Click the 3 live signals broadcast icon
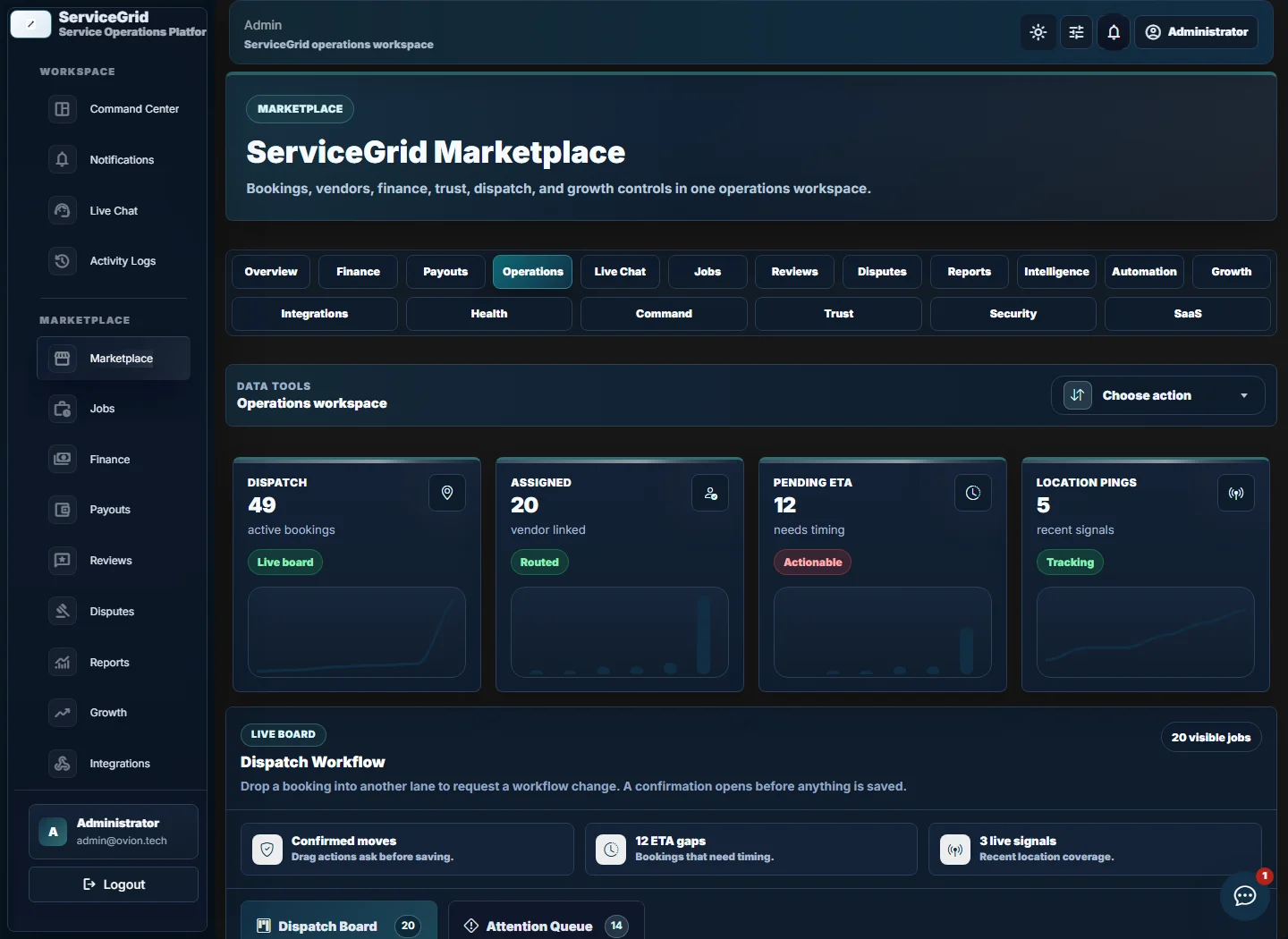1288x939 pixels. point(955,850)
